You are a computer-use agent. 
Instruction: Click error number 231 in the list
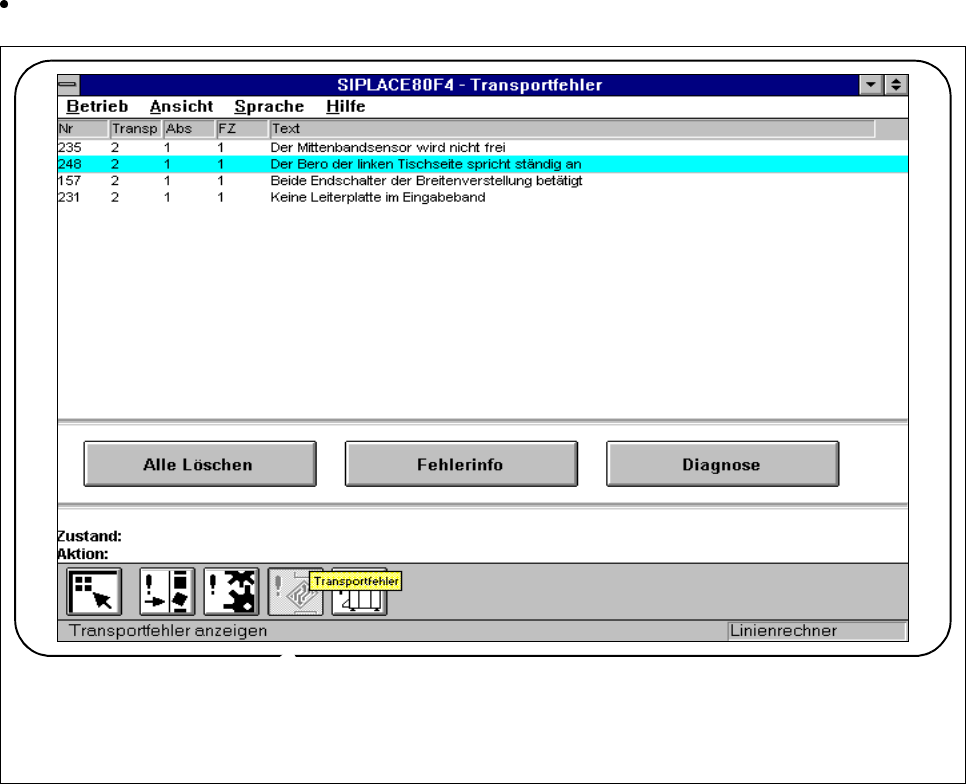[x=70, y=198]
